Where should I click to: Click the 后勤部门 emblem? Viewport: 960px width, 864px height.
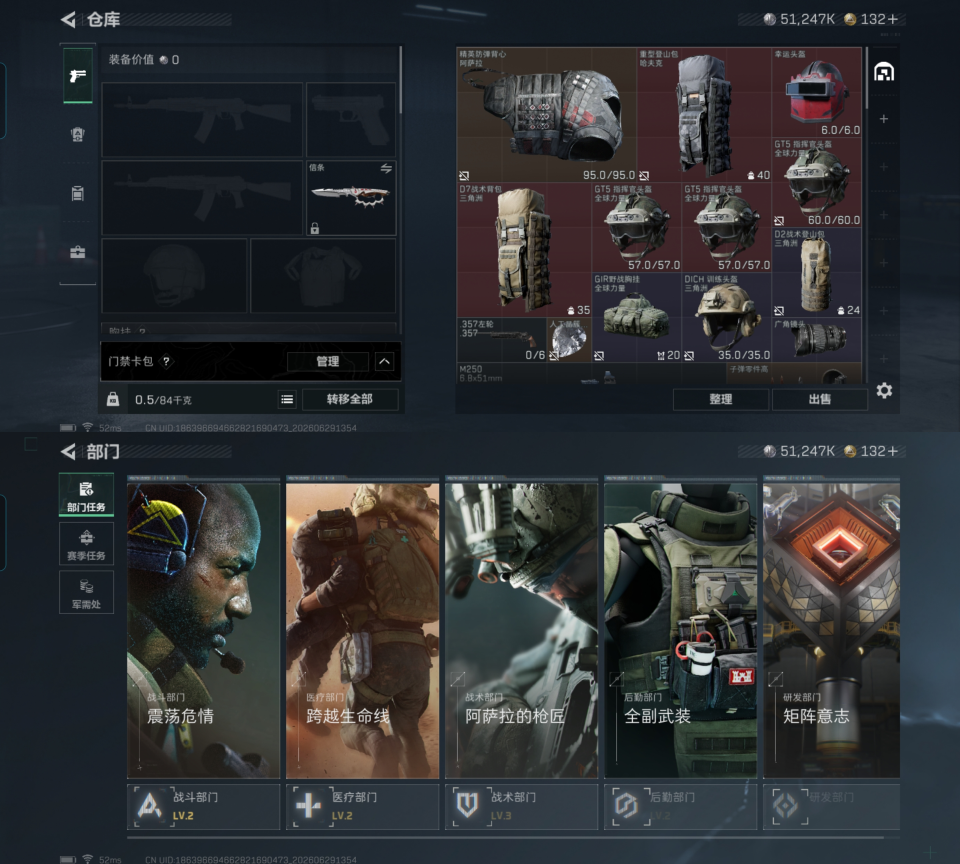627,806
